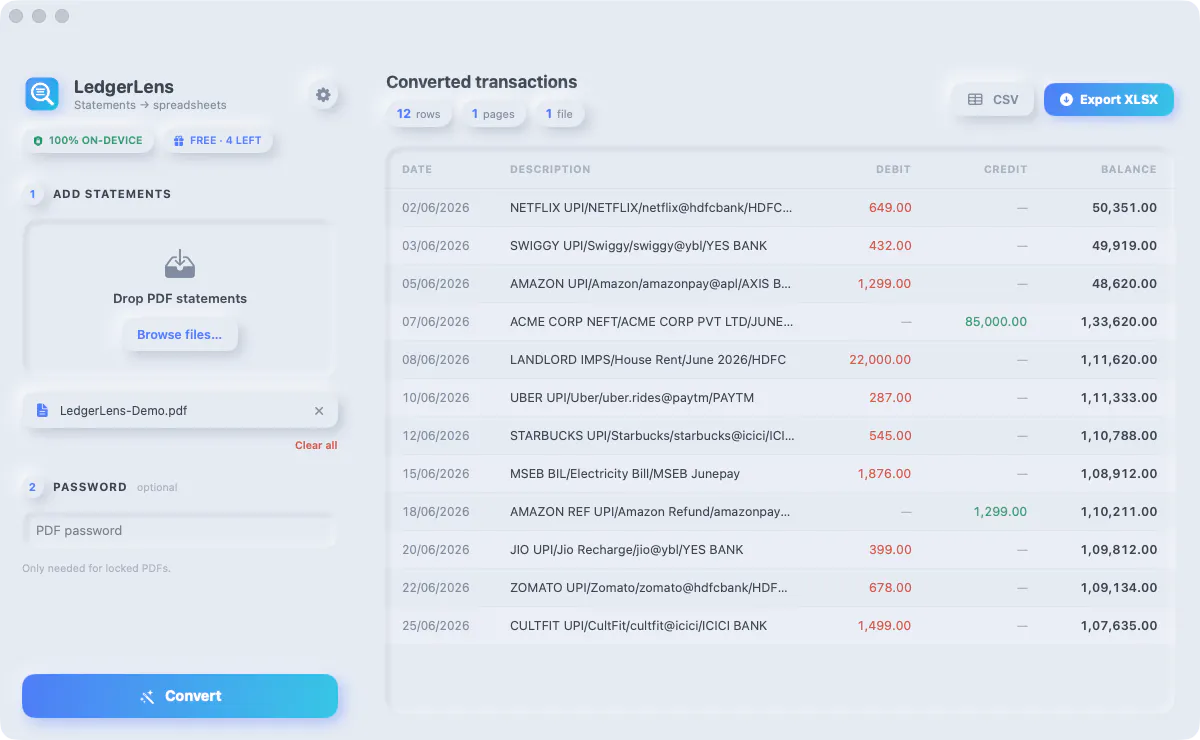Click debit amount 432.00
This screenshot has width=1200, height=740.
890,246
